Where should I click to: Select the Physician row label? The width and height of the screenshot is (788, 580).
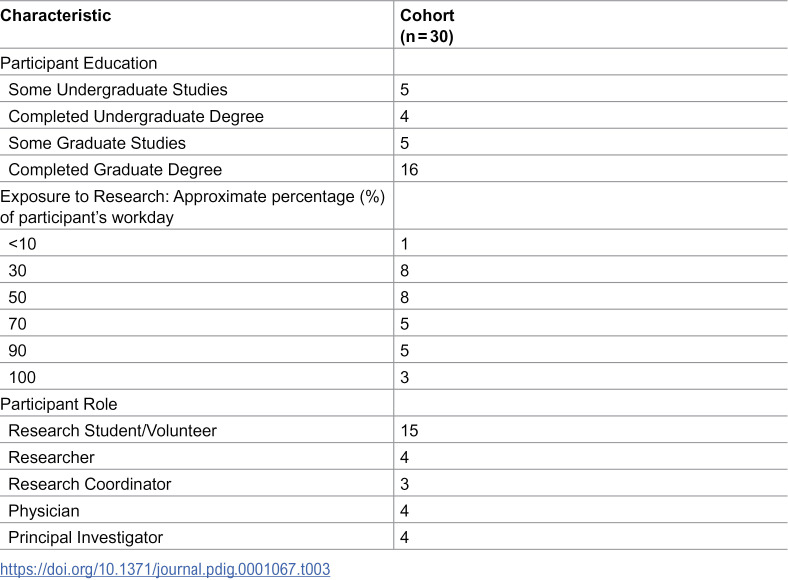click(44, 511)
